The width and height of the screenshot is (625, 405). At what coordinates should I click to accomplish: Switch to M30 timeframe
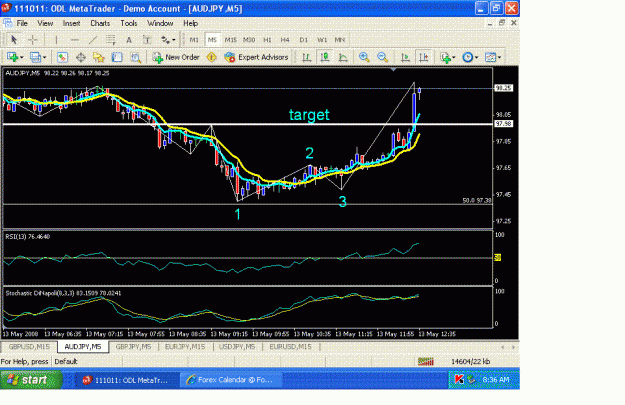[249, 39]
